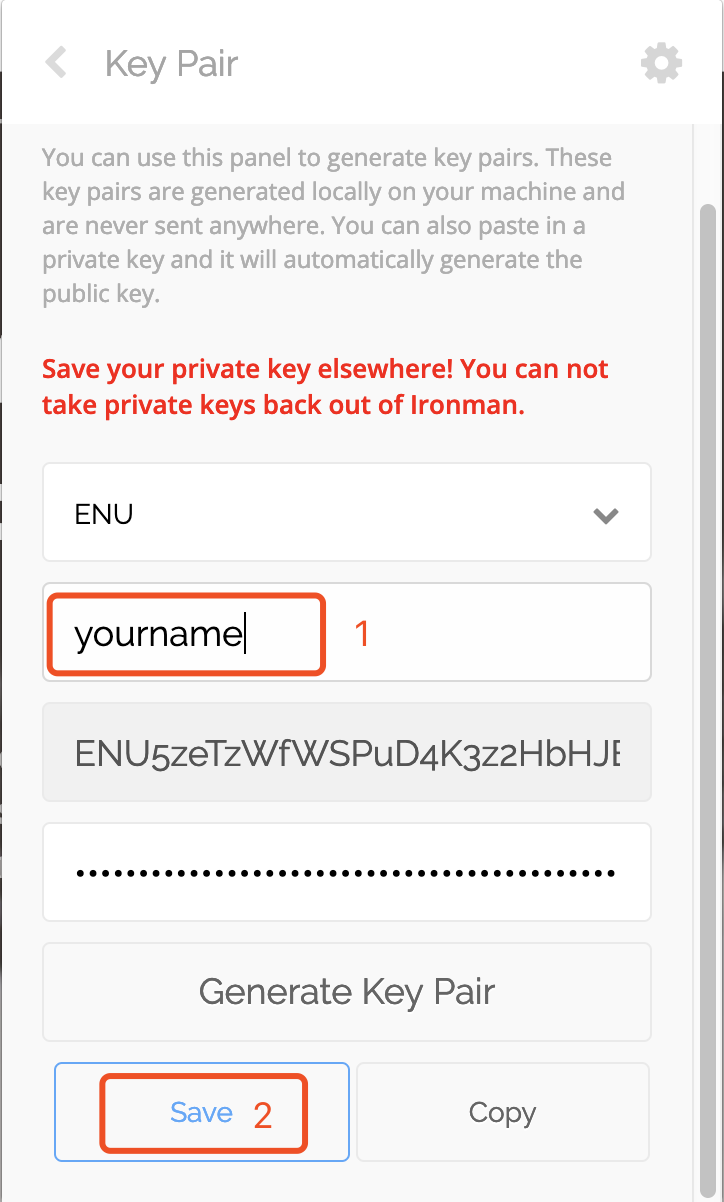Click the red annotation number 1
This screenshot has width=724, height=1202.
point(363,634)
